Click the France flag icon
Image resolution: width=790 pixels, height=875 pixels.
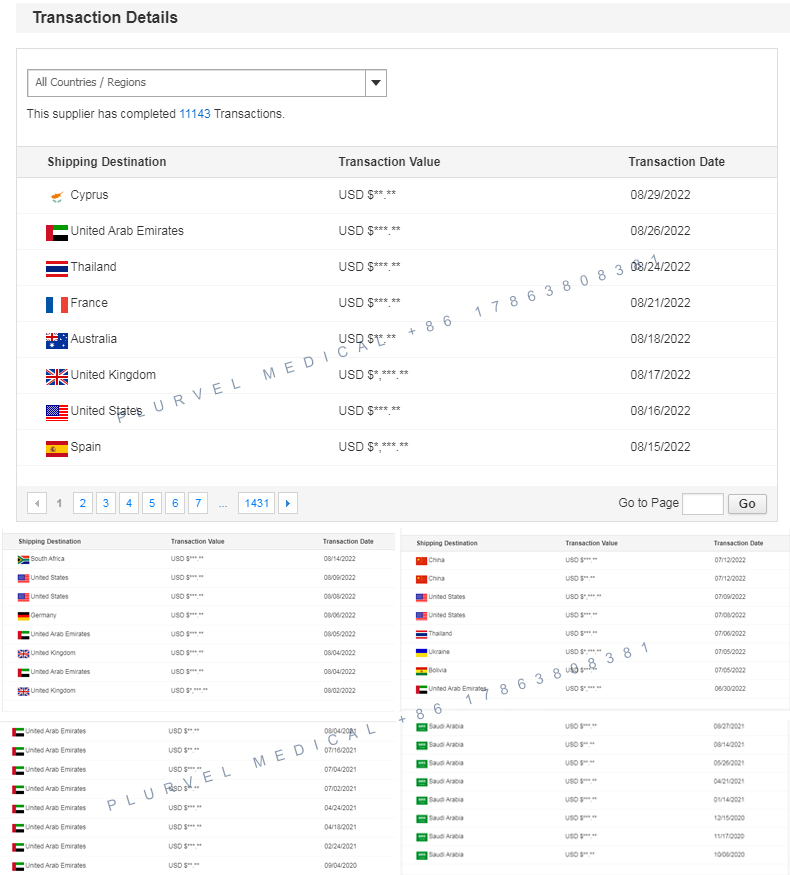pyautogui.click(x=57, y=305)
